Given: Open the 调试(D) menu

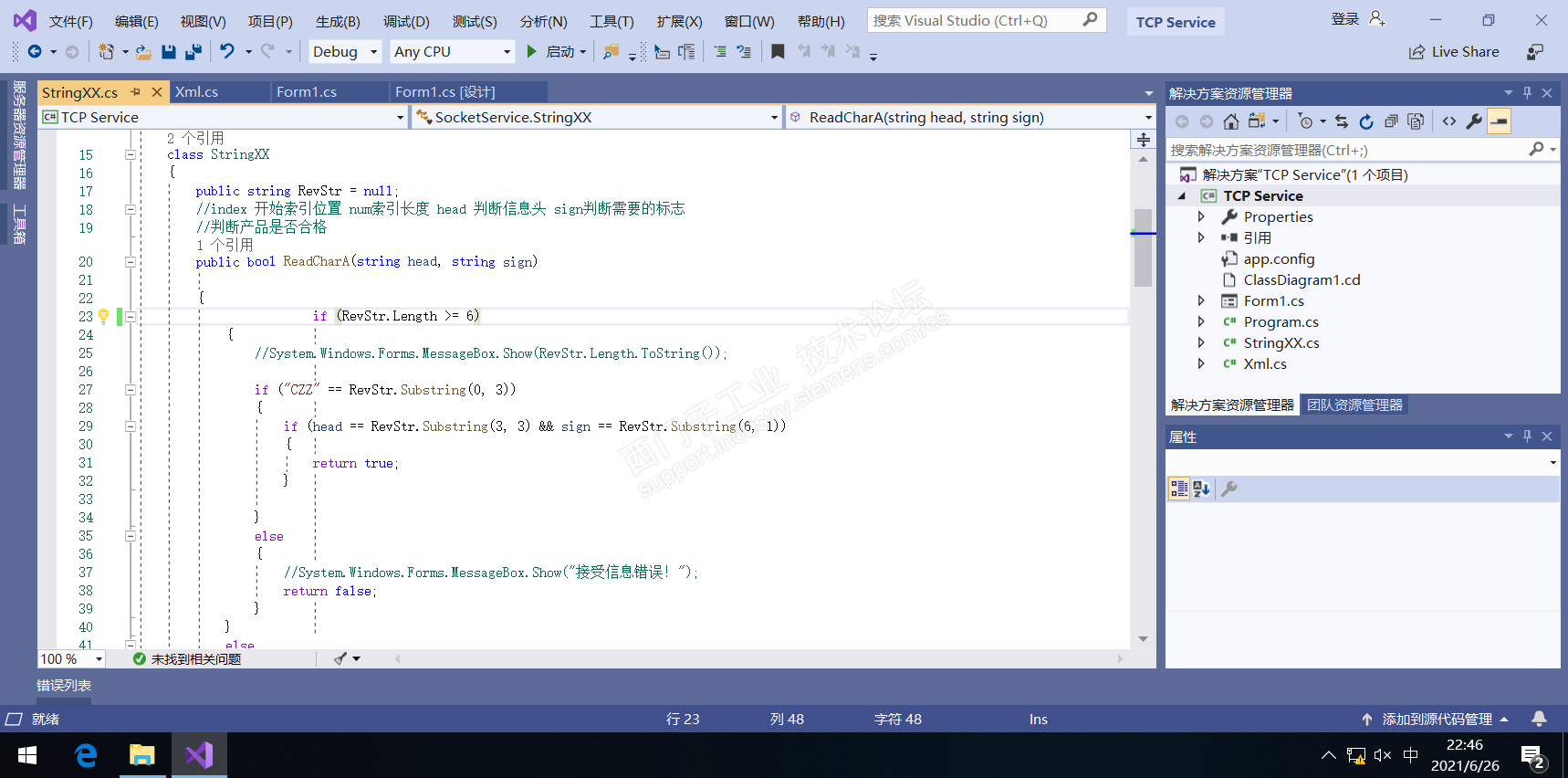Looking at the screenshot, I should [406, 21].
